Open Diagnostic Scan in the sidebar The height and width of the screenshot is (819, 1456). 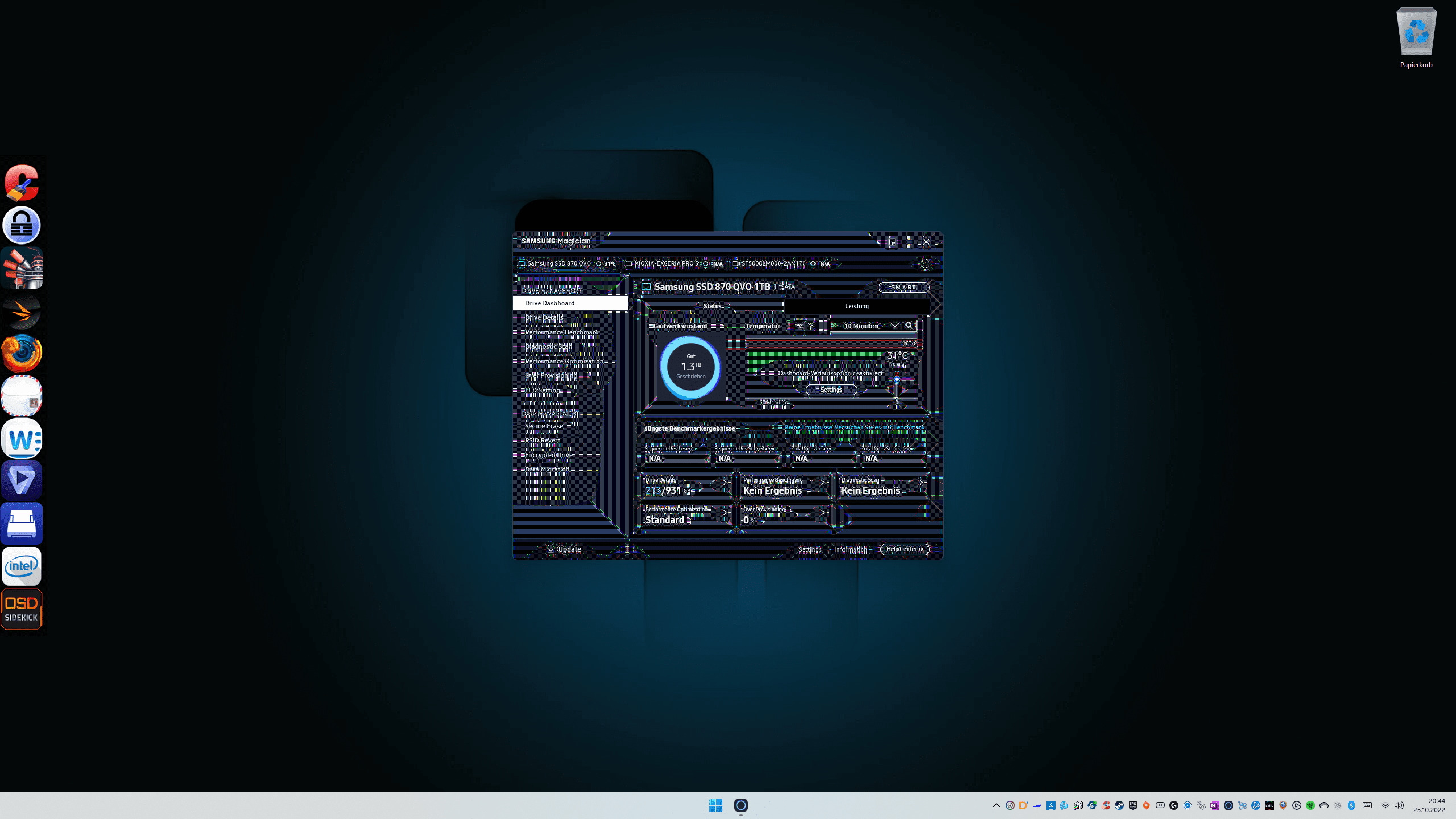[549, 346]
